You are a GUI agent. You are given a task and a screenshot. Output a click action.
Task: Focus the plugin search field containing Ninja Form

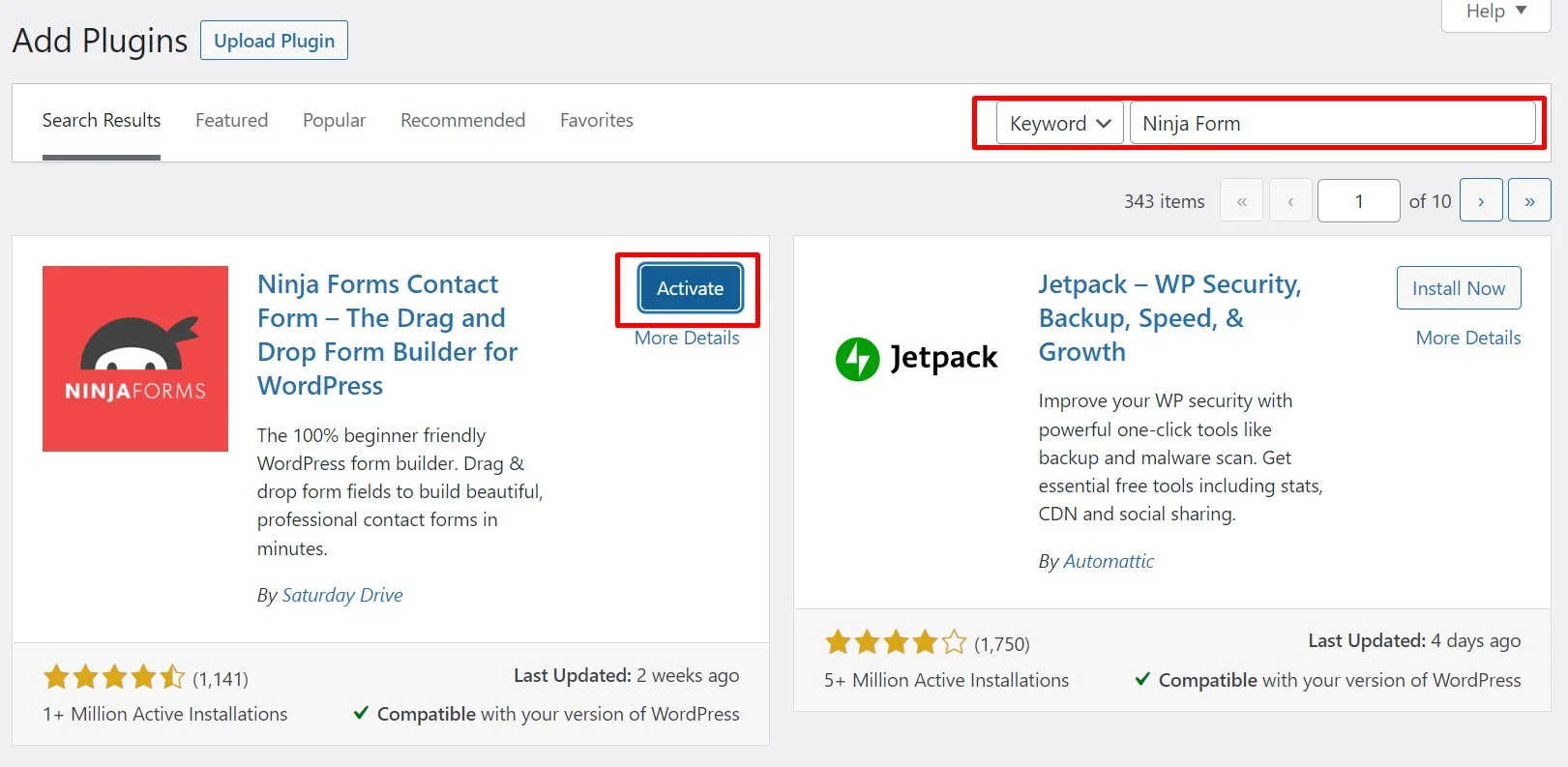pyautogui.click(x=1332, y=123)
